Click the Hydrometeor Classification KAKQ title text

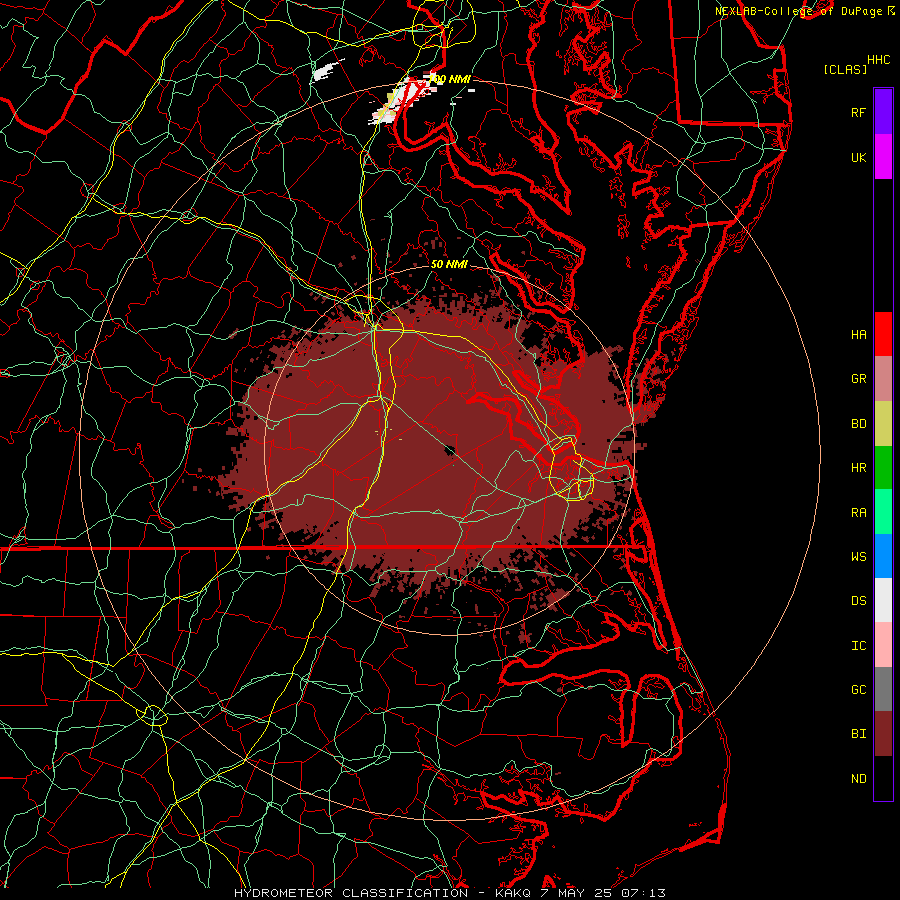coord(449,893)
